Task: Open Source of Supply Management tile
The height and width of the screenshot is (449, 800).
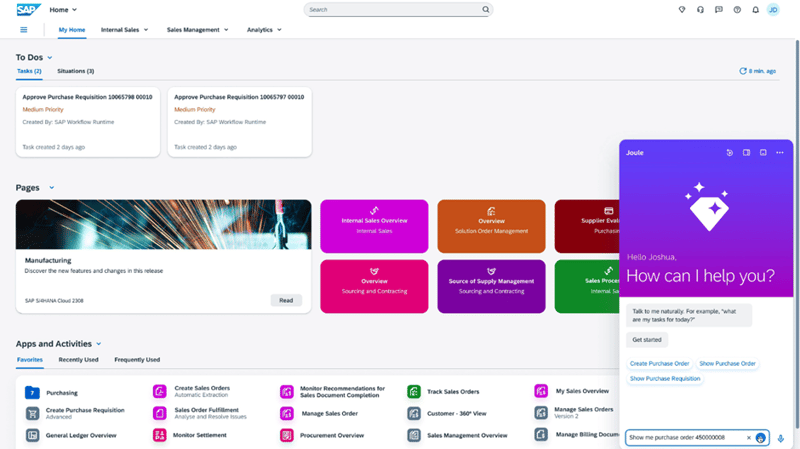Action: (491, 286)
